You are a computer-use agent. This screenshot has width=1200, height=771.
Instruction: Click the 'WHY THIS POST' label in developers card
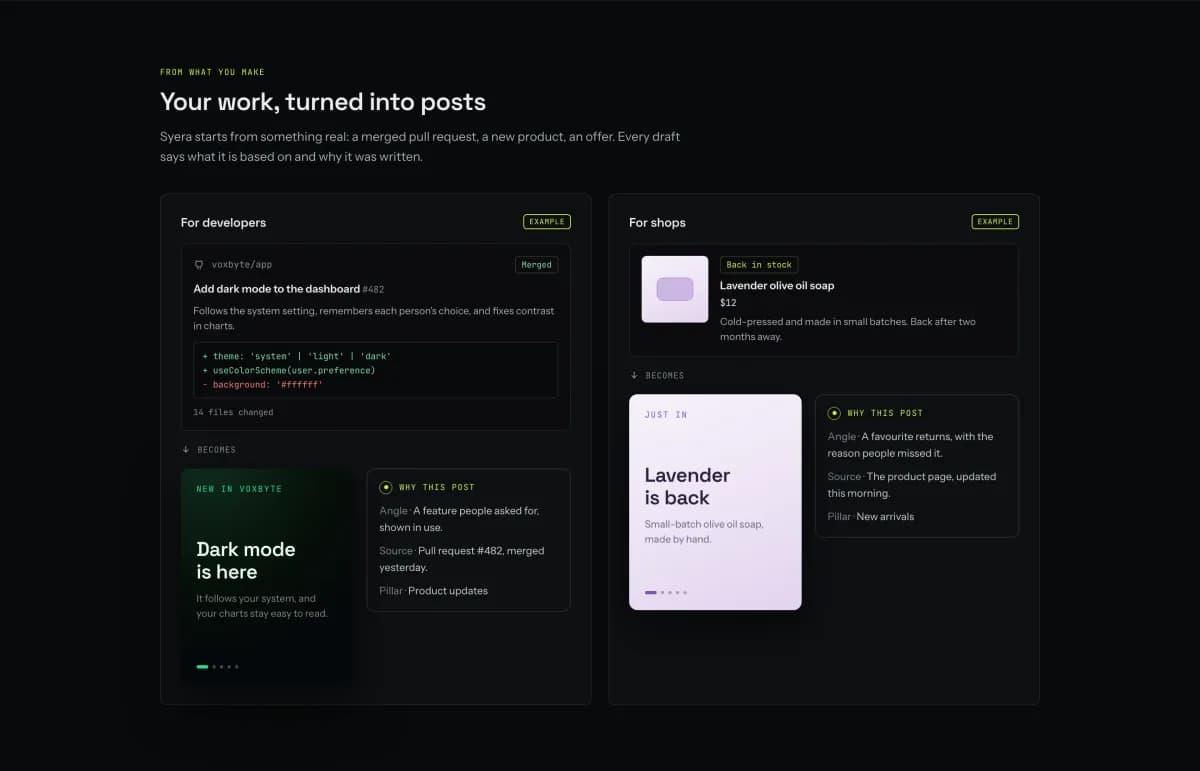pyautogui.click(x=437, y=488)
